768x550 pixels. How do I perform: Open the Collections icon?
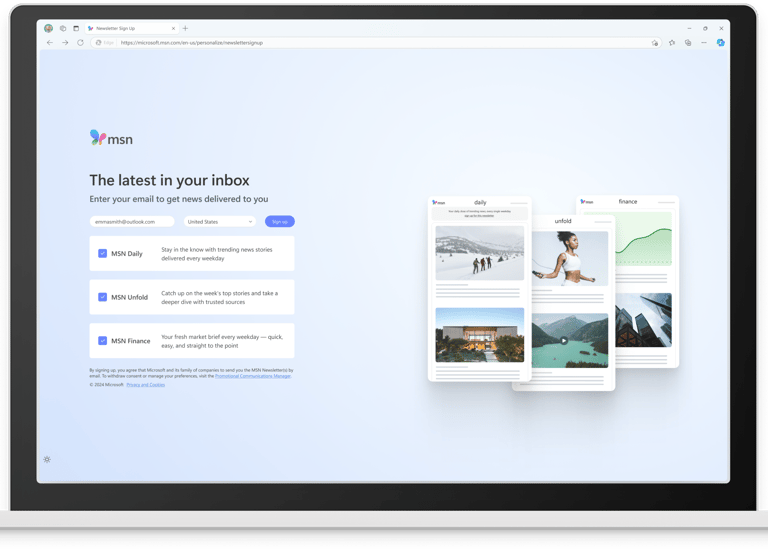(688, 43)
